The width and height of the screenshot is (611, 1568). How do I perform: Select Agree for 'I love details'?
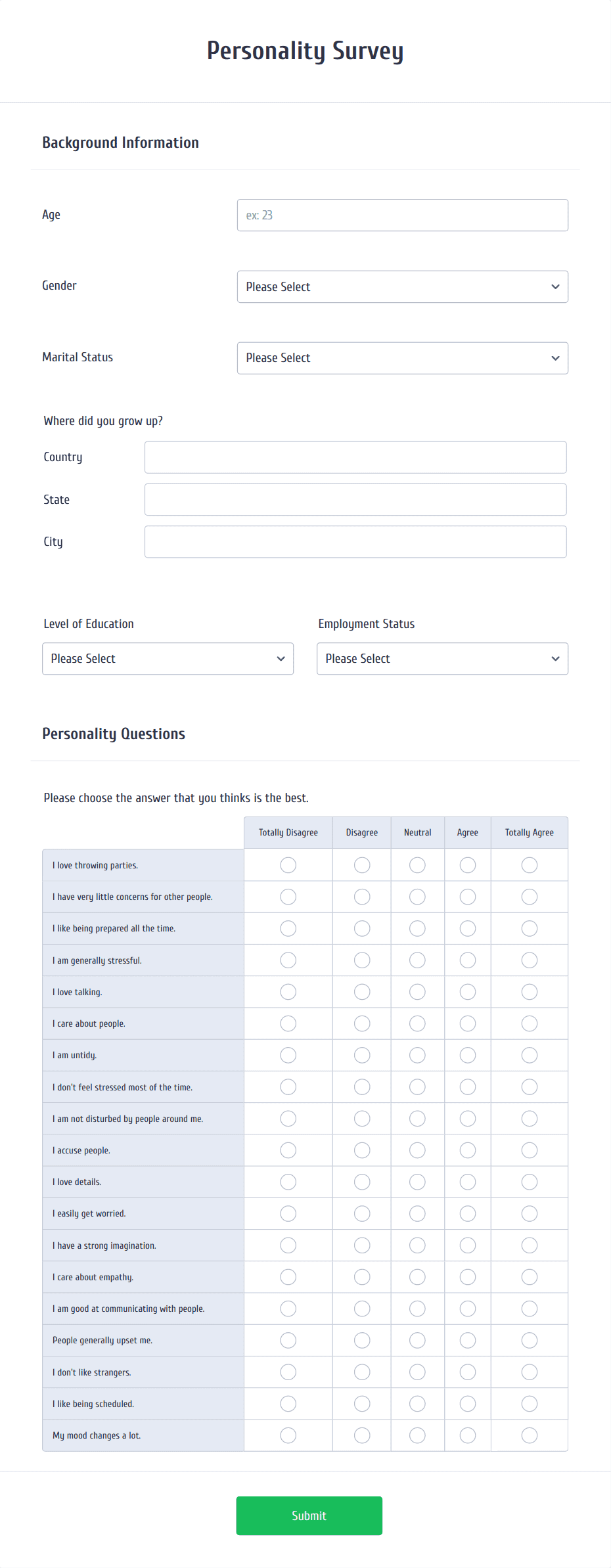pos(467,1181)
